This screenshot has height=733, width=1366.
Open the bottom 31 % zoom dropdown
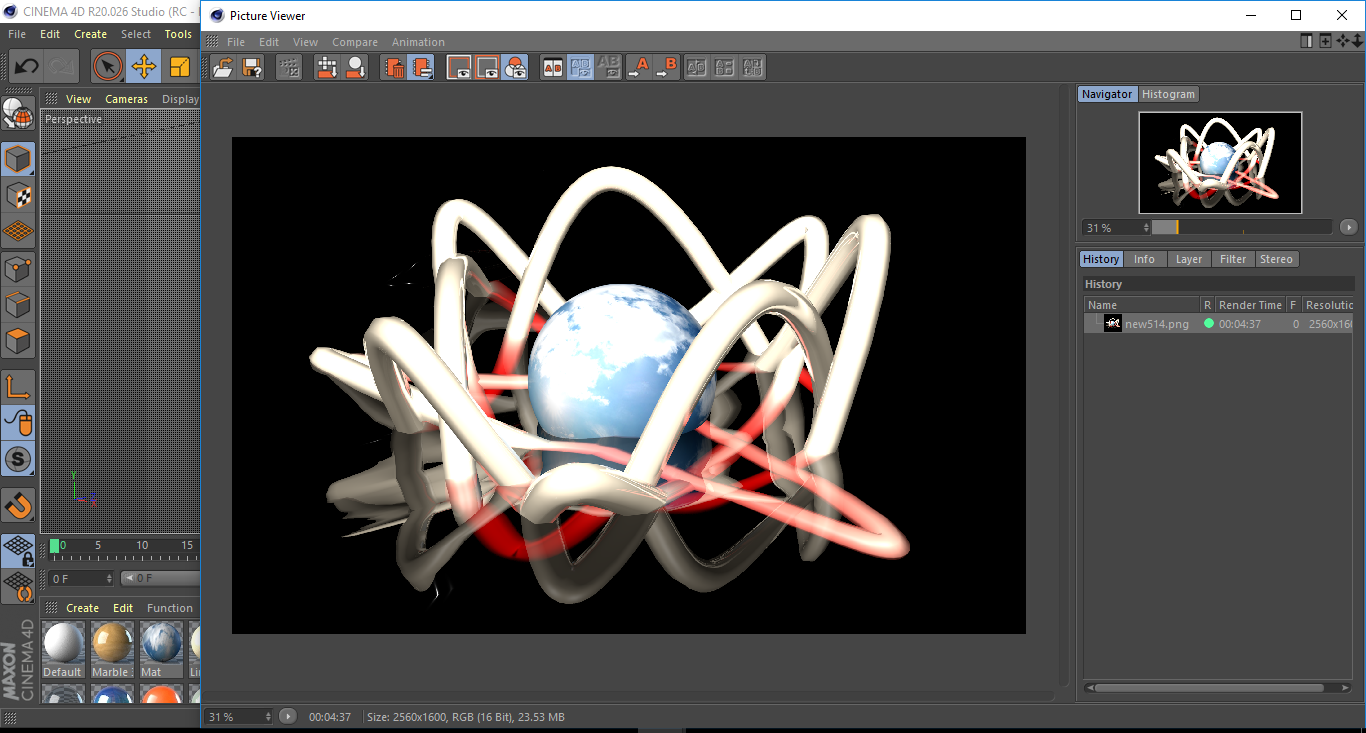coord(239,717)
